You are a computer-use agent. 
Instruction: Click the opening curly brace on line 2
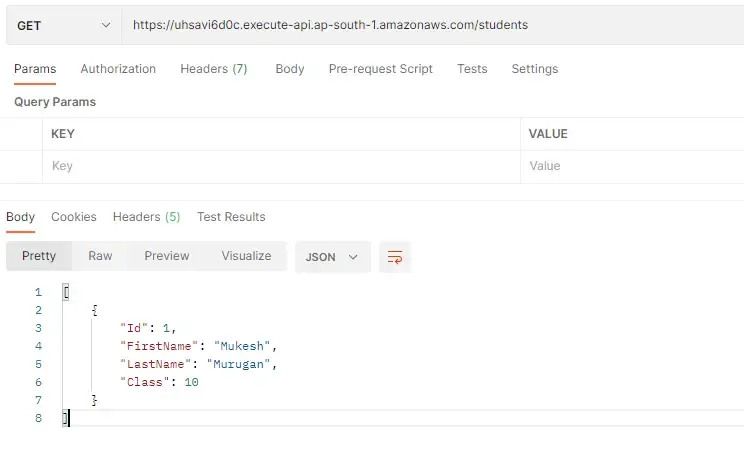coord(94,310)
